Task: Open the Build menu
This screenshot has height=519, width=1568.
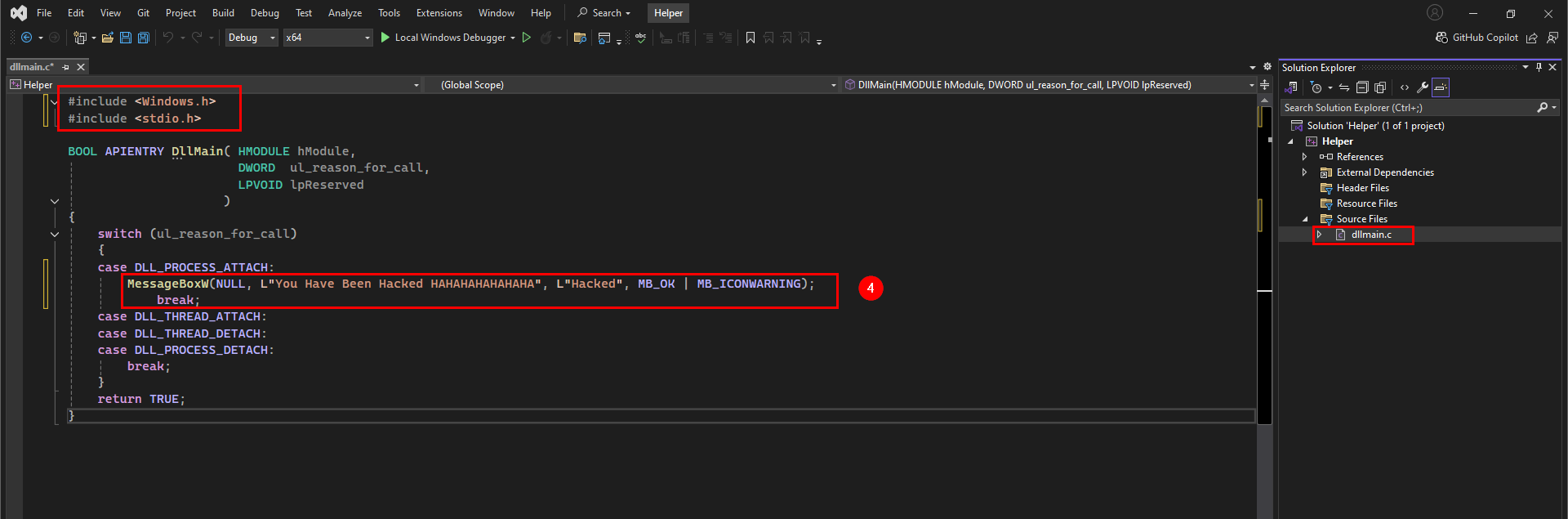Action: pyautogui.click(x=223, y=13)
